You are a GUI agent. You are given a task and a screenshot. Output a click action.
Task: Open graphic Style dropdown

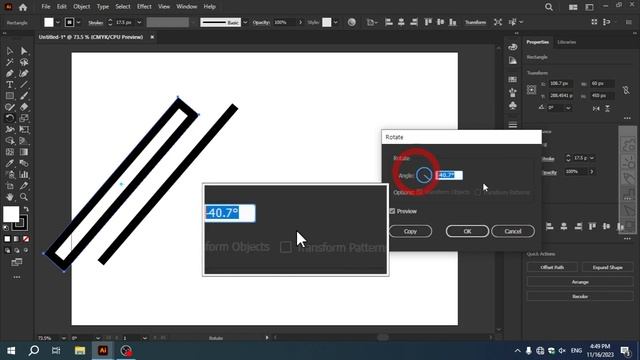(335, 22)
